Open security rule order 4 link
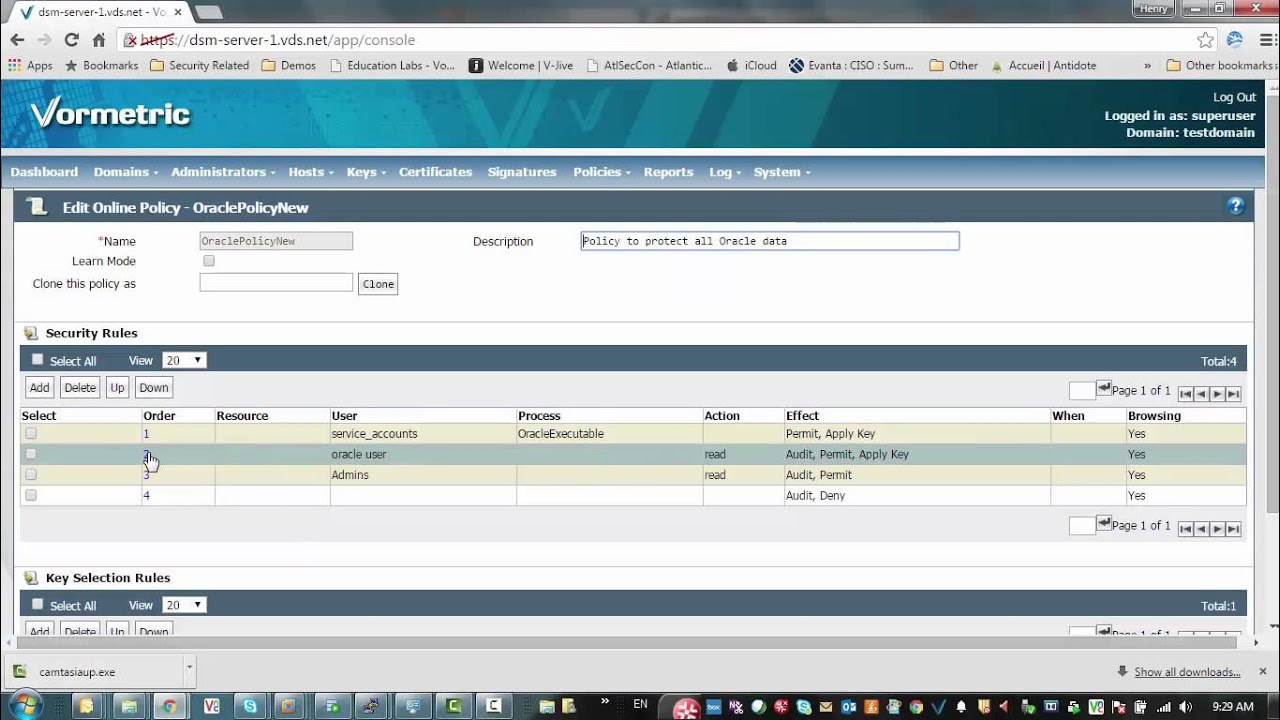The image size is (1280, 720). 146,495
